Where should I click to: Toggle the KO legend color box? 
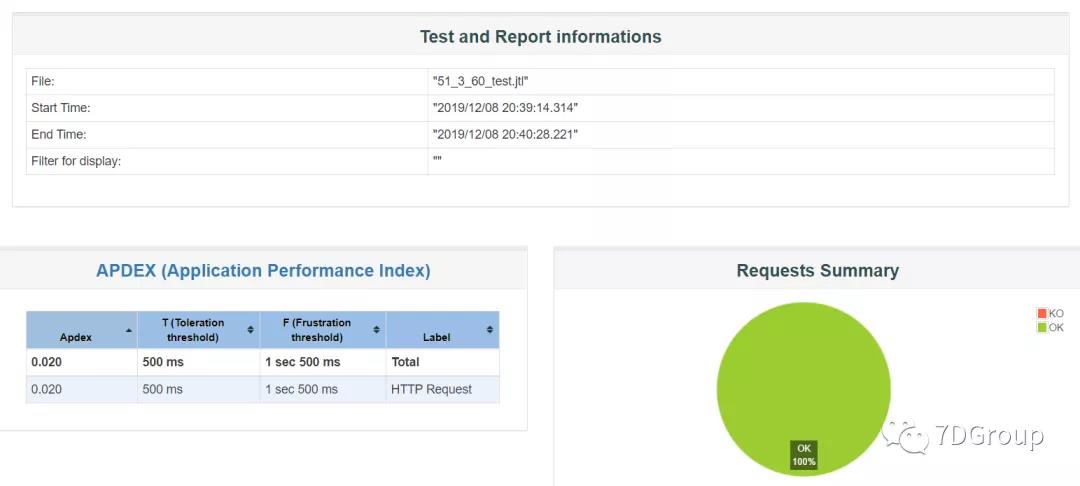coord(1041,313)
